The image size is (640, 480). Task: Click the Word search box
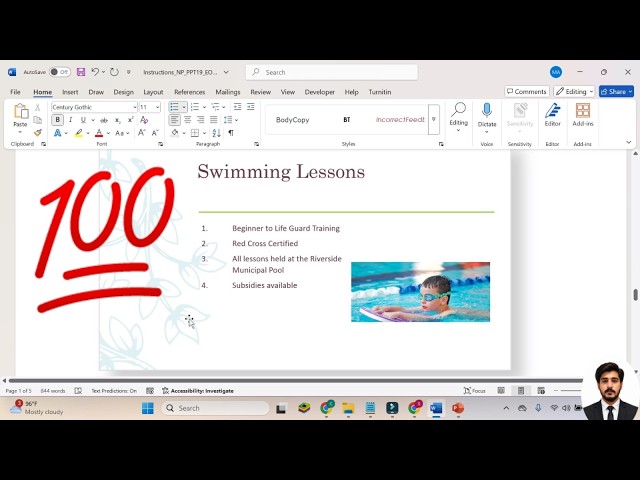pyautogui.click(x=331, y=72)
